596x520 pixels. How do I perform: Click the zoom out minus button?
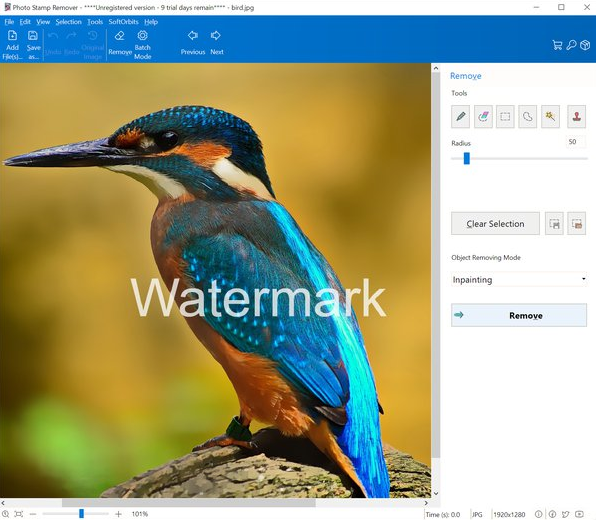[33, 514]
